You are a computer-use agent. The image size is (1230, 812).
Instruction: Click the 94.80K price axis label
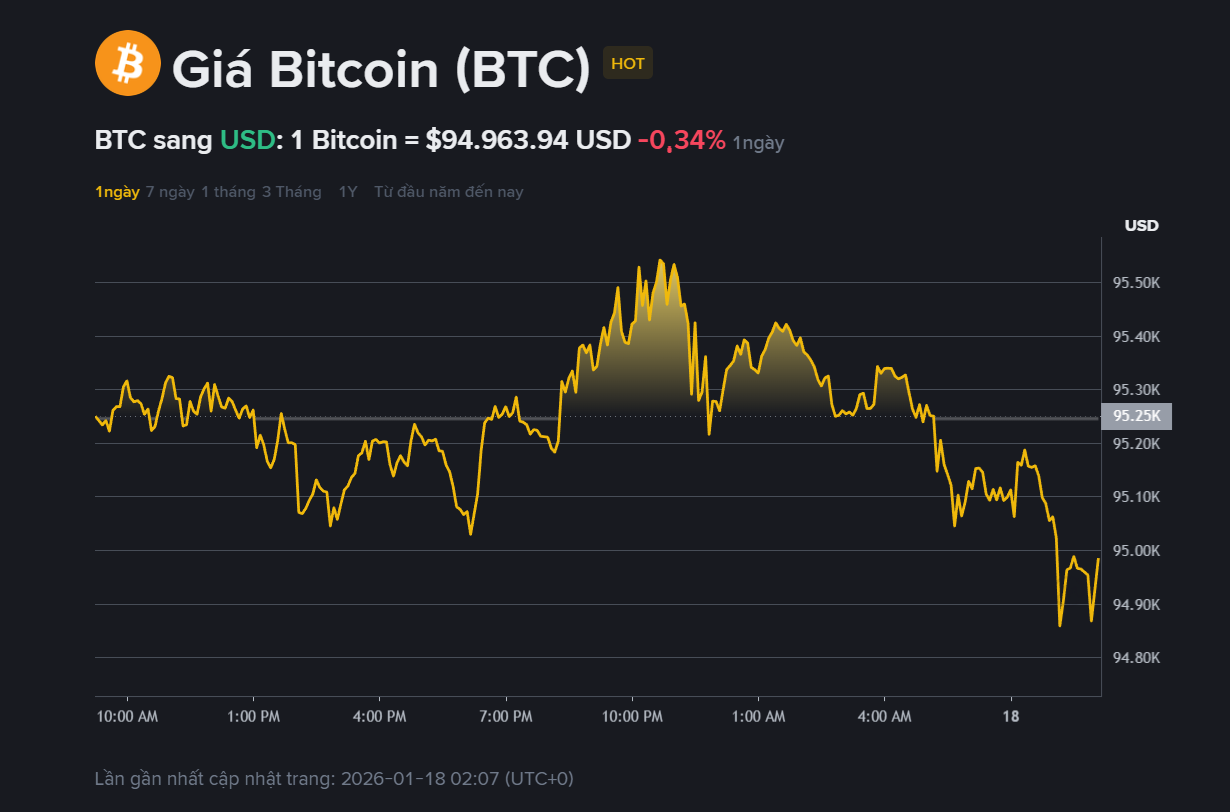pos(1136,658)
